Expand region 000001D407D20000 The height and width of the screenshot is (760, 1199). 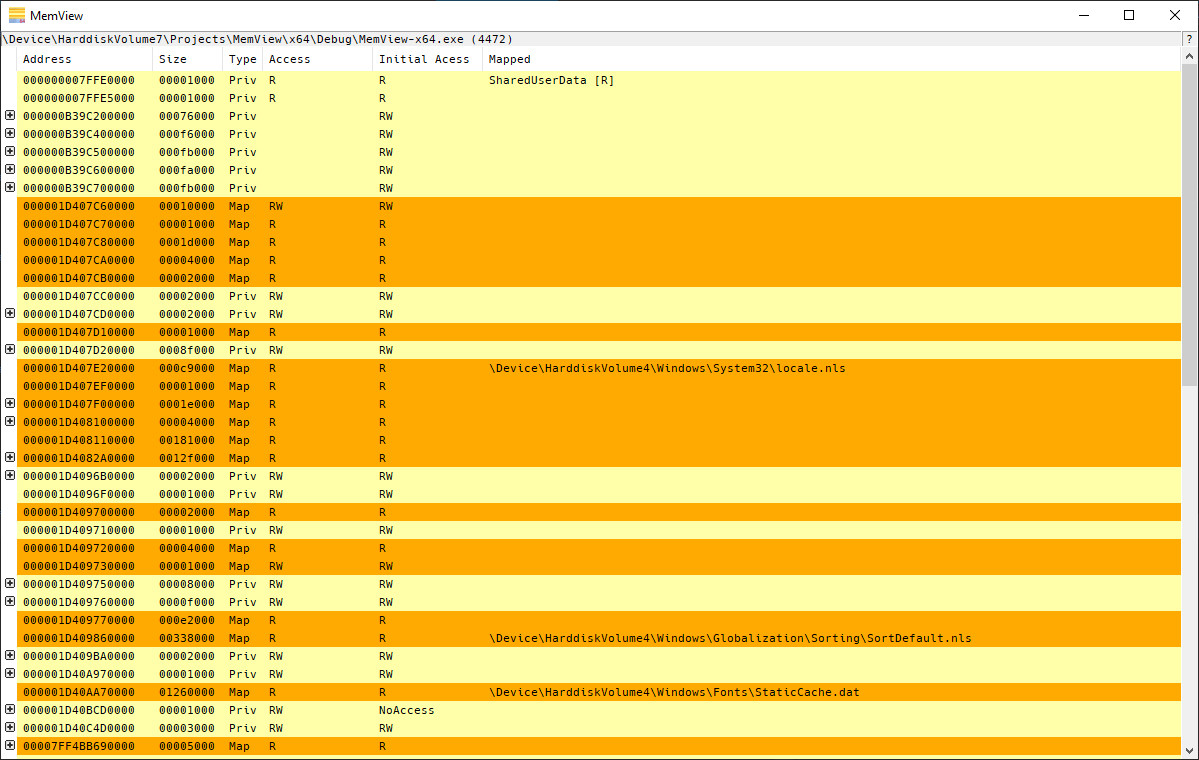point(10,349)
